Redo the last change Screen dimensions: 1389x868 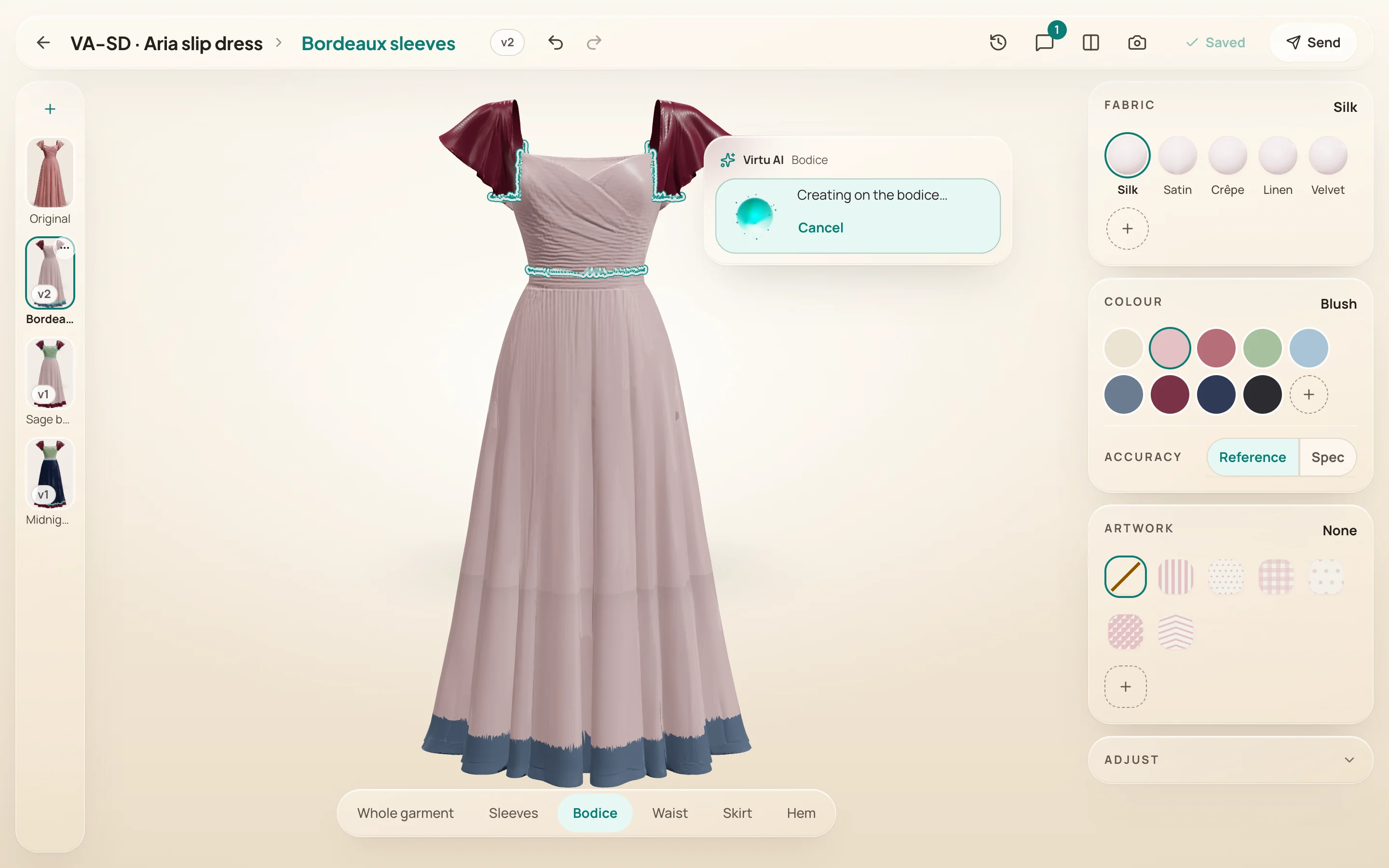pos(594,42)
